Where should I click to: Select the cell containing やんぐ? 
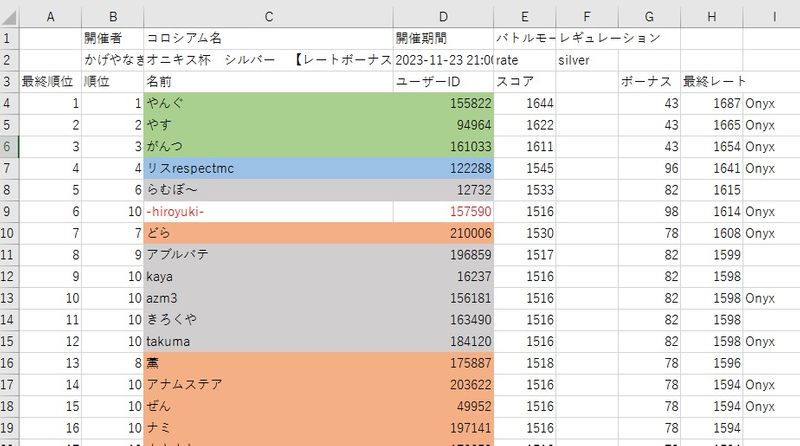[269, 103]
